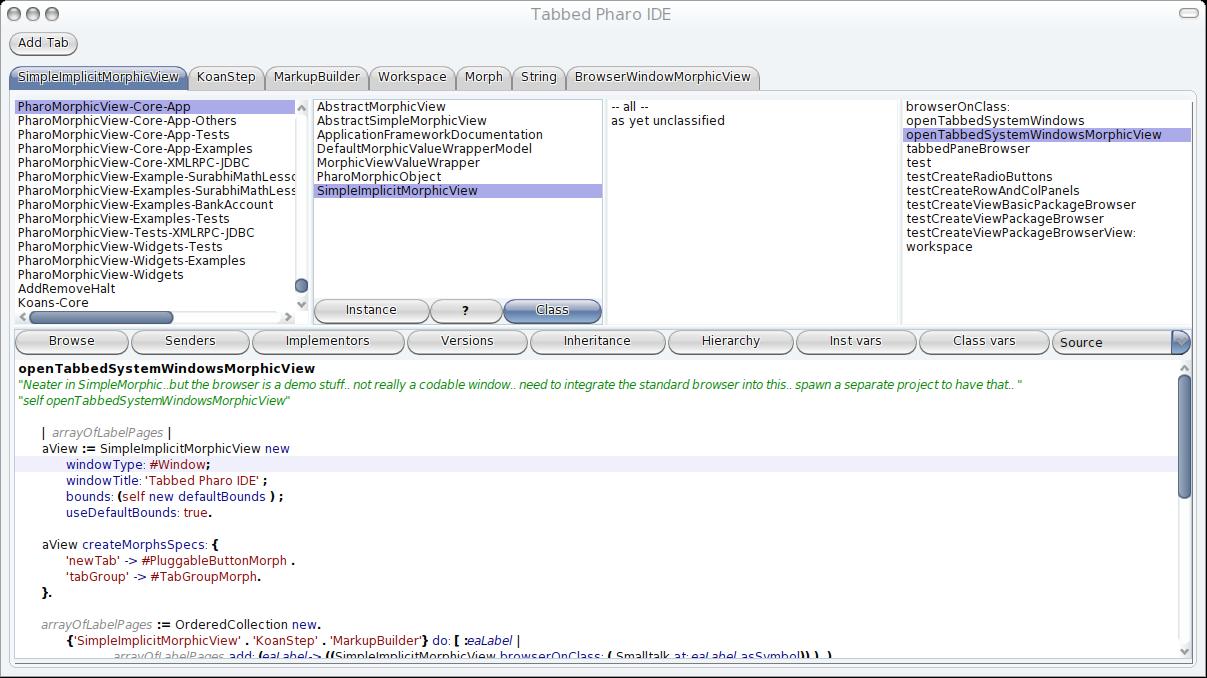
Task: Select the '-- all --' protocol
Action: pyautogui.click(x=753, y=107)
